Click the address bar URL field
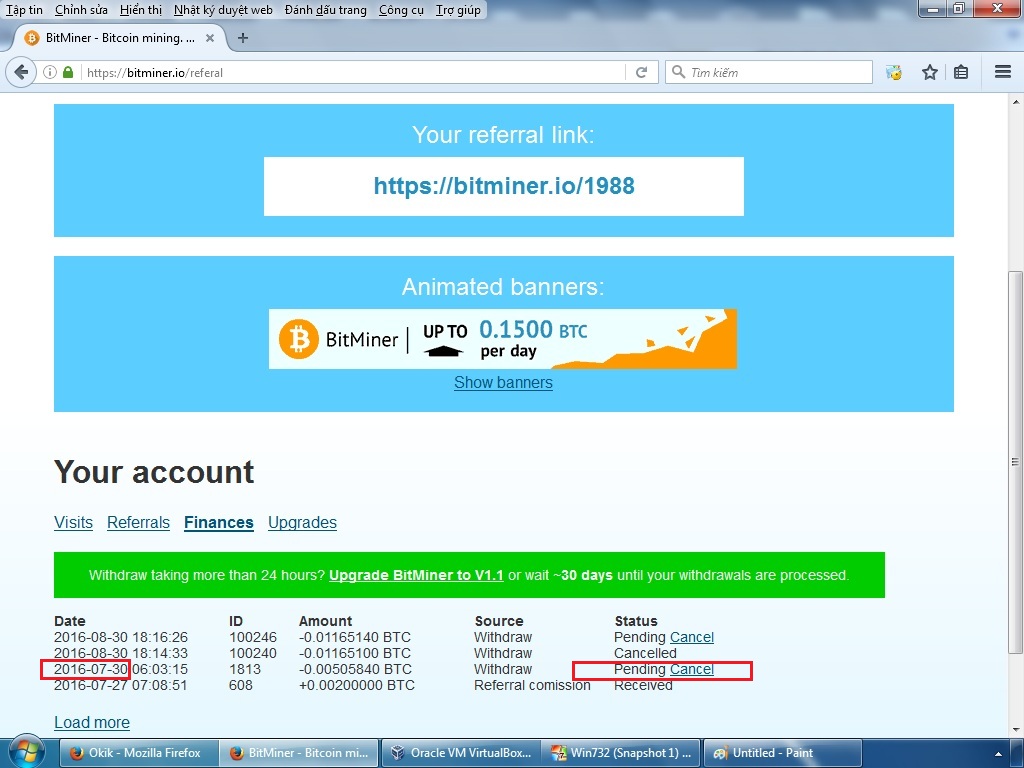The height and width of the screenshot is (768, 1024). pos(353,72)
